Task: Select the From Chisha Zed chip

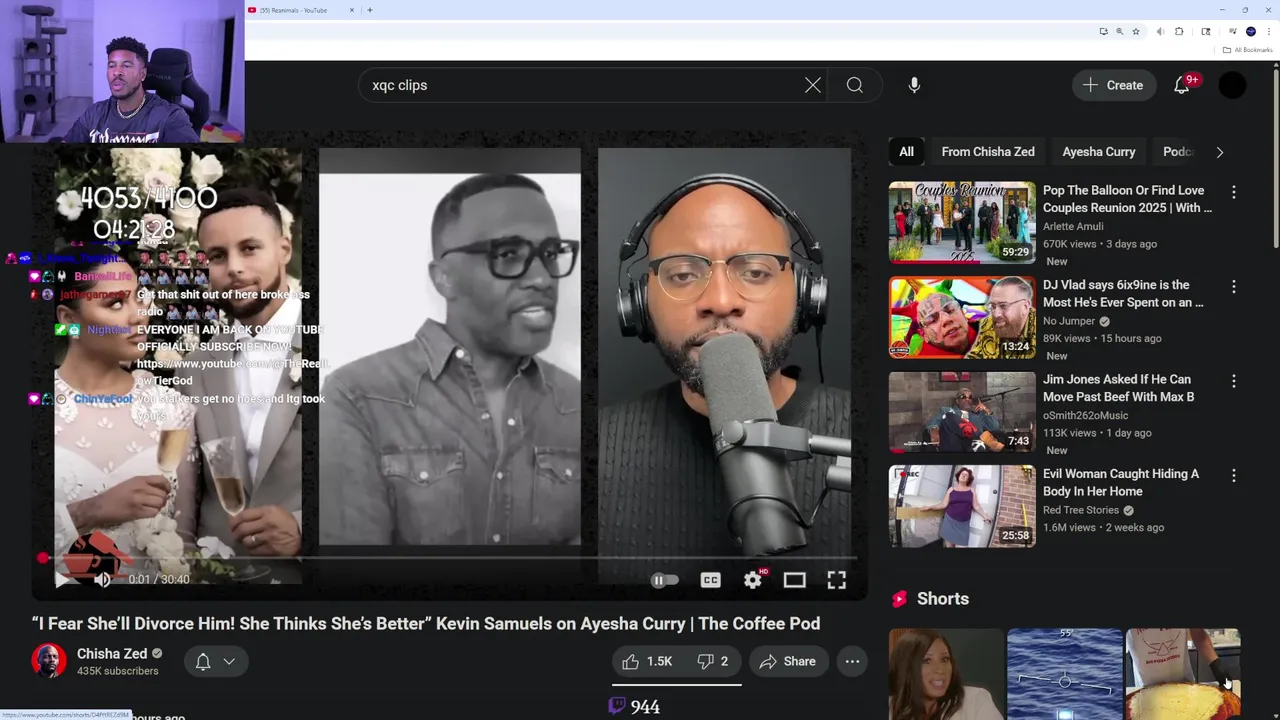Action: tap(988, 152)
